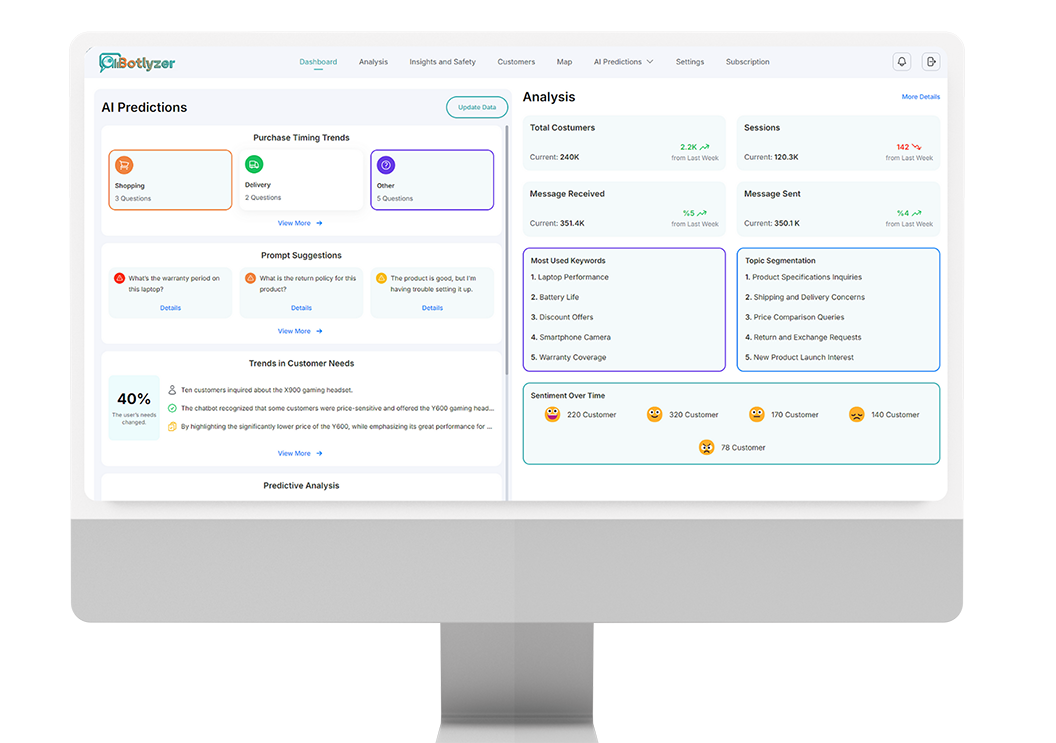Click the purple Other question icon
The height and width of the screenshot is (743, 1056).
[386, 165]
